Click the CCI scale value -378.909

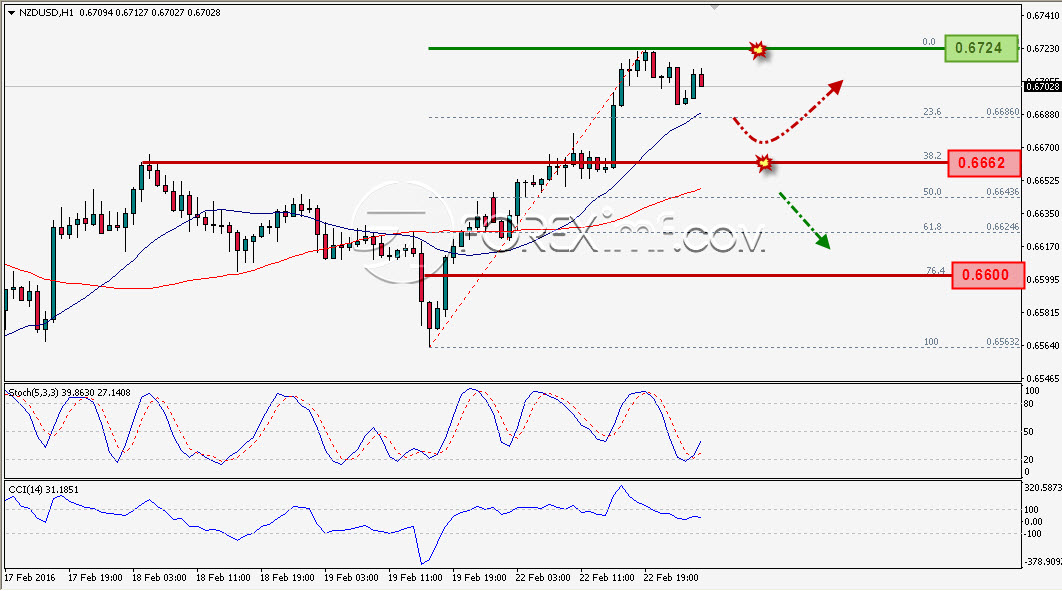pos(1042,561)
